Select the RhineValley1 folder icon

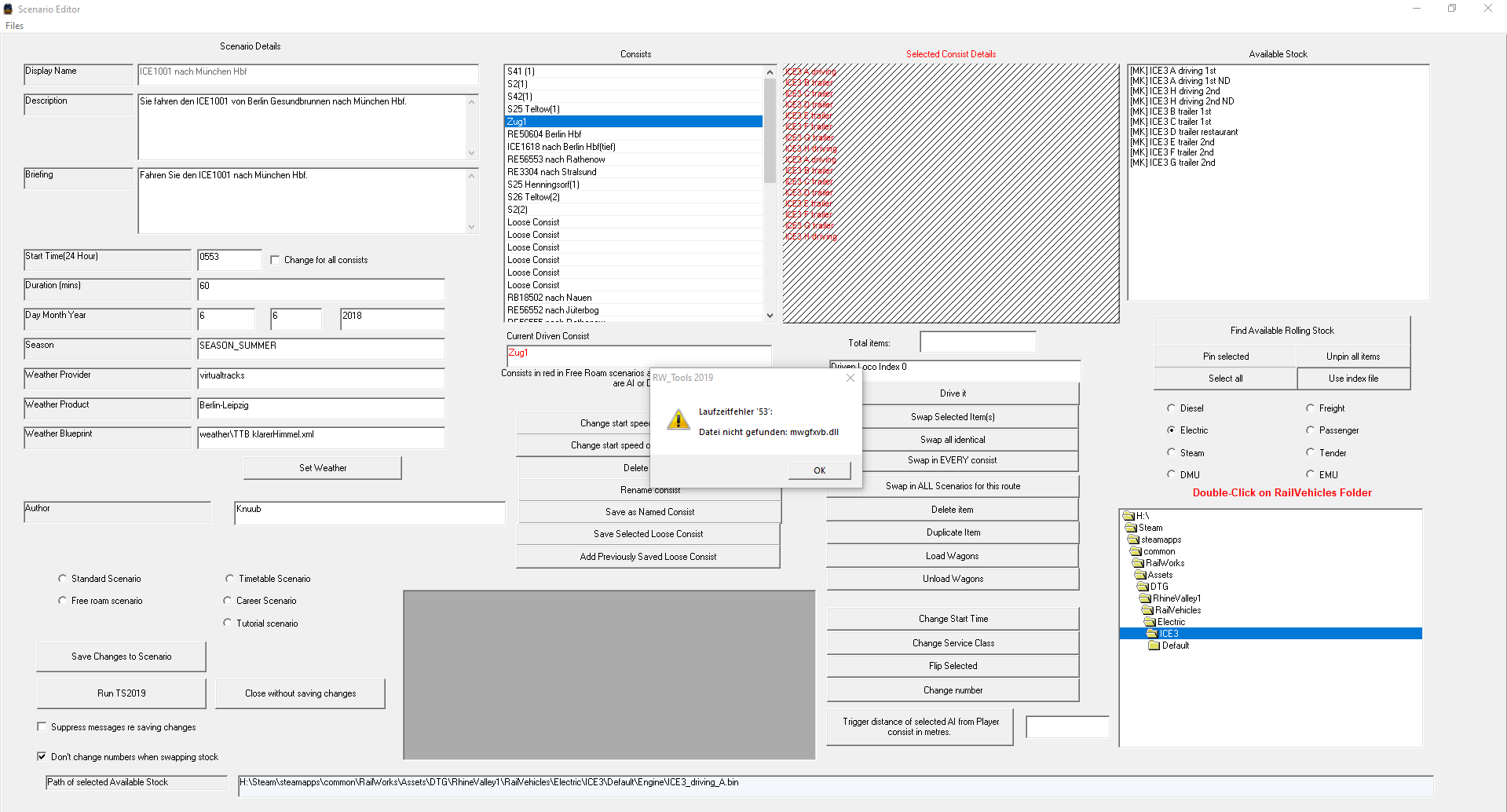pos(1145,598)
